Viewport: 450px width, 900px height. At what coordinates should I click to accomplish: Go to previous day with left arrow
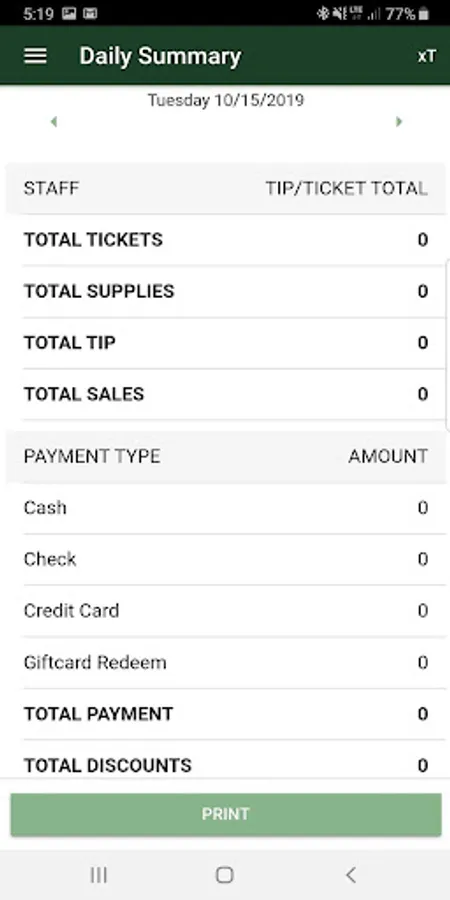point(53,122)
